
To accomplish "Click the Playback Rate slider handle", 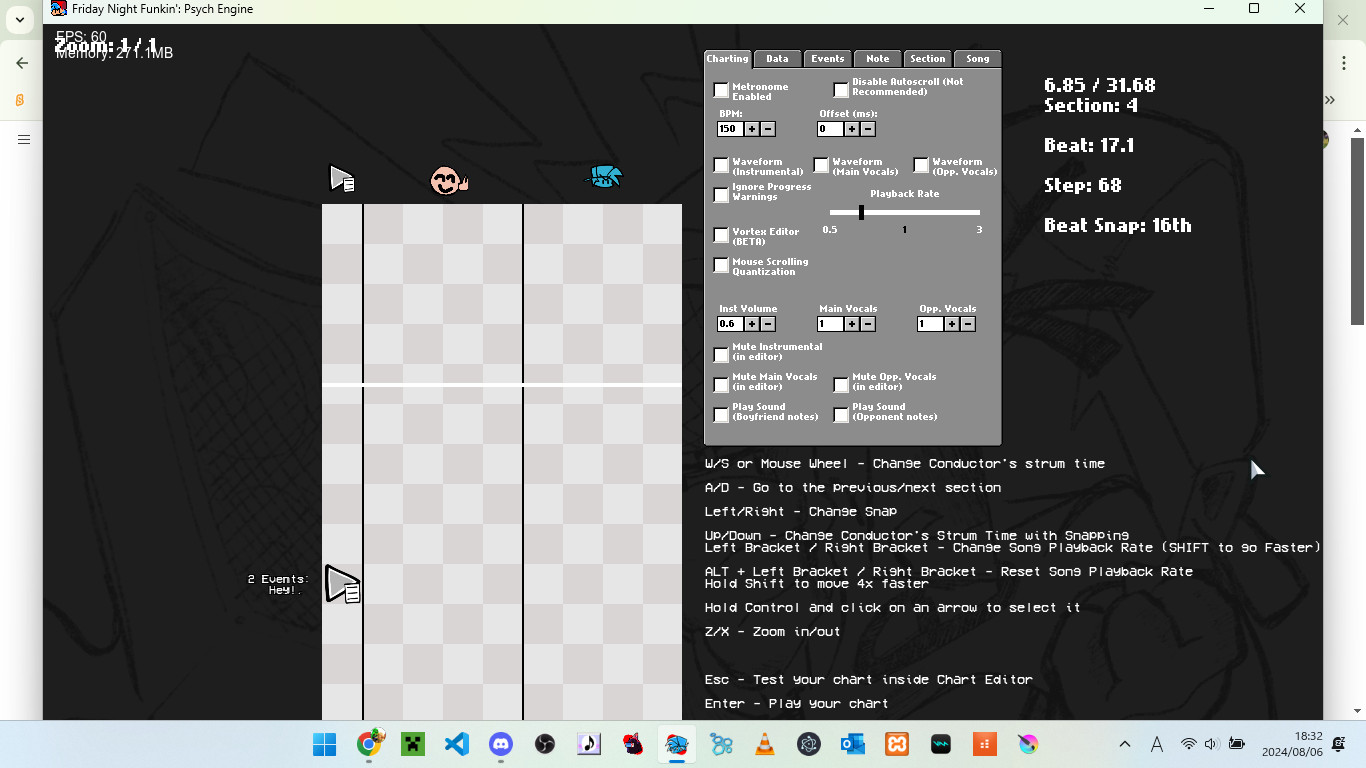I will click(x=861, y=212).
